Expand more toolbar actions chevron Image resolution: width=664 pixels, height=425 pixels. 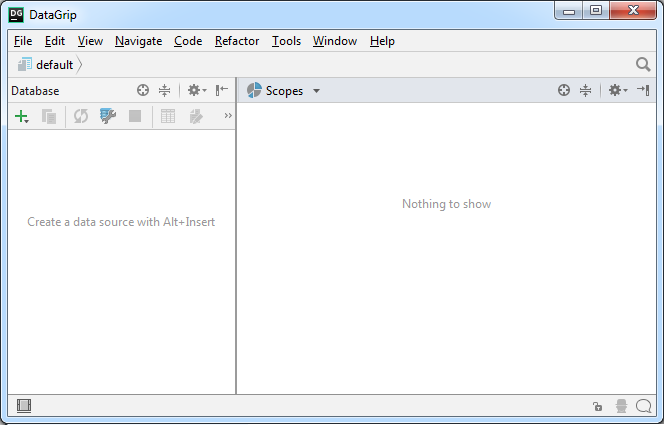[227, 117]
